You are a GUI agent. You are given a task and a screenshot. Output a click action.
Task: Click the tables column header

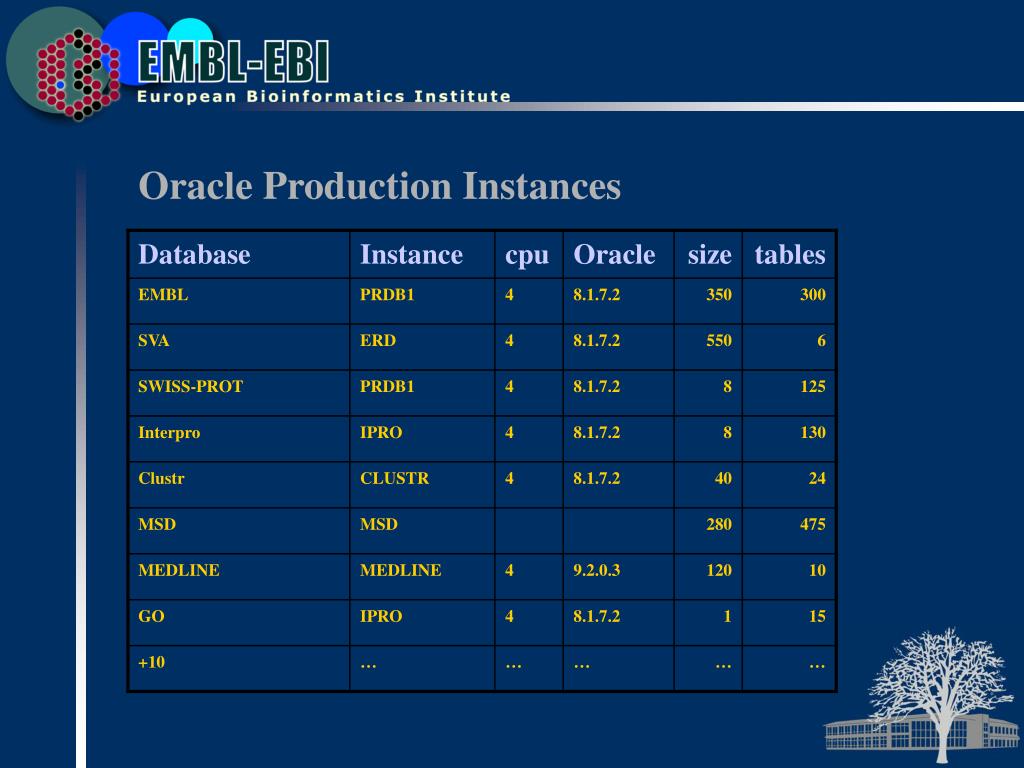[x=790, y=255]
